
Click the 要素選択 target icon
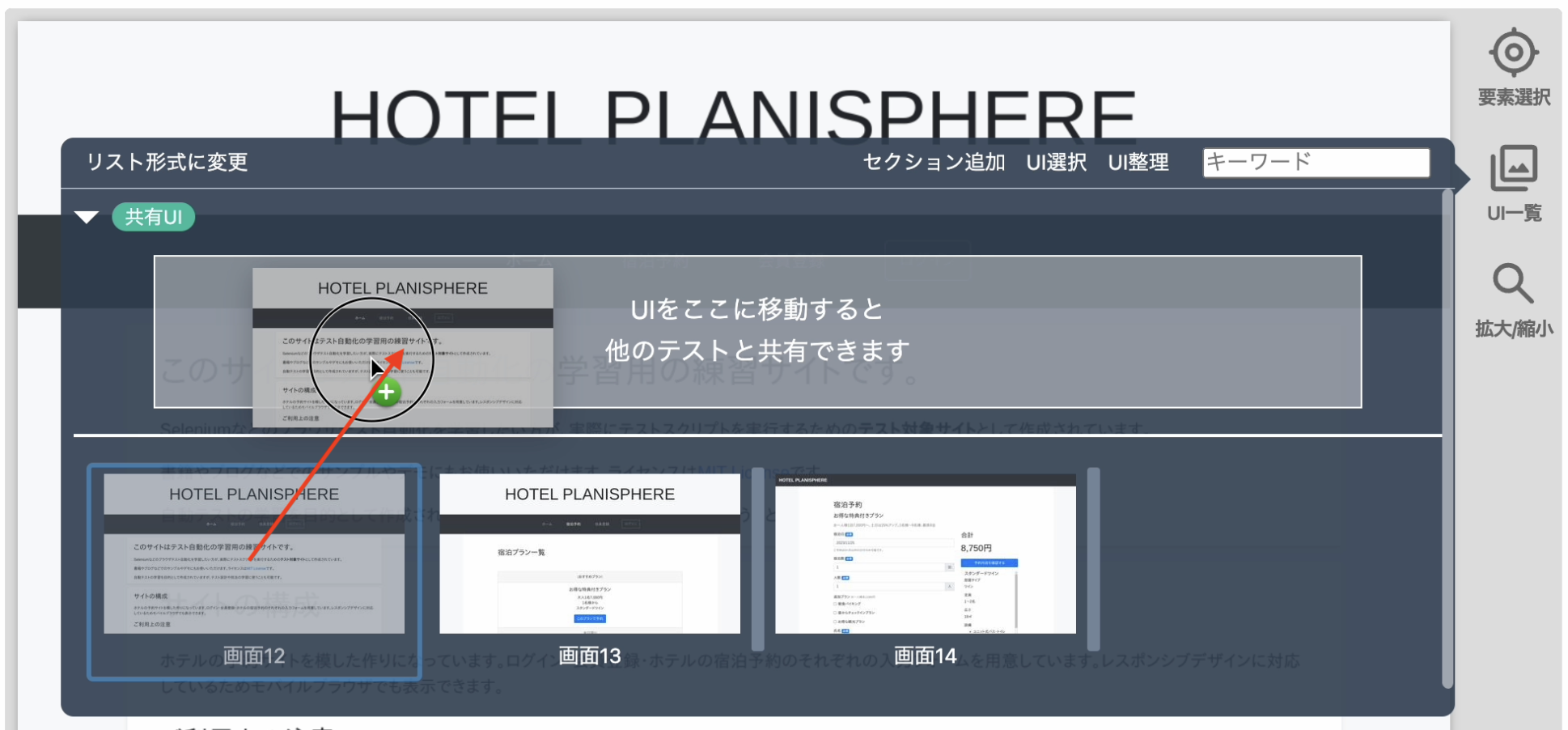click(x=1513, y=53)
